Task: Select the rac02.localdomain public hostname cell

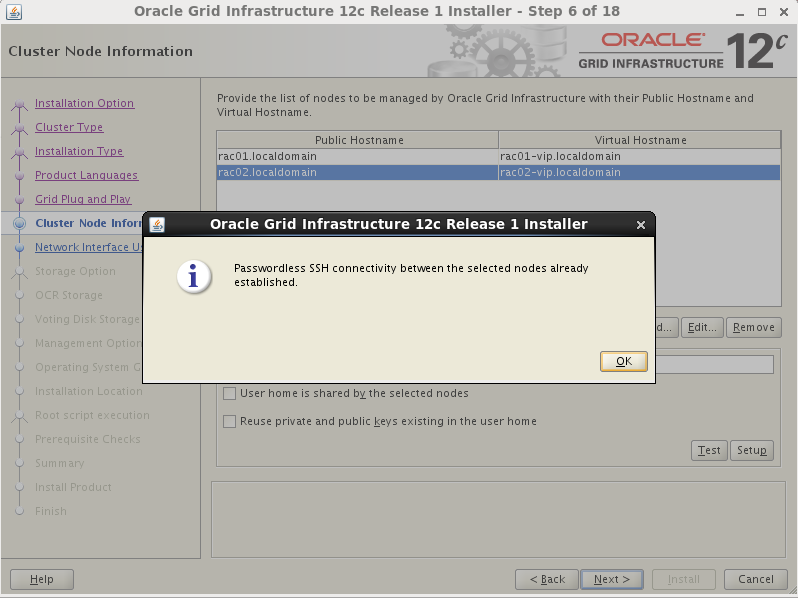Action: point(358,173)
